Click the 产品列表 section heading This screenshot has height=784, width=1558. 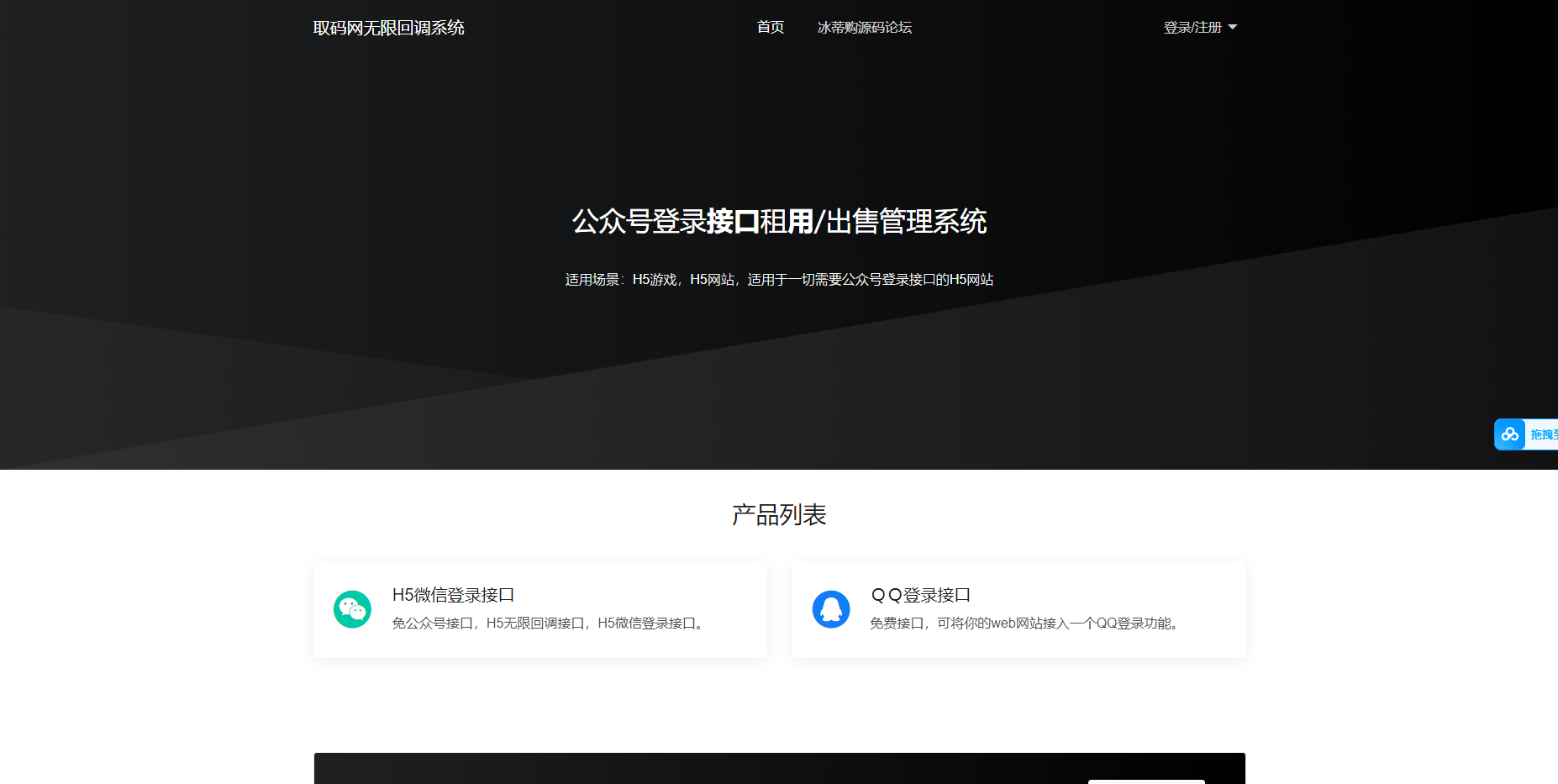[x=779, y=514]
